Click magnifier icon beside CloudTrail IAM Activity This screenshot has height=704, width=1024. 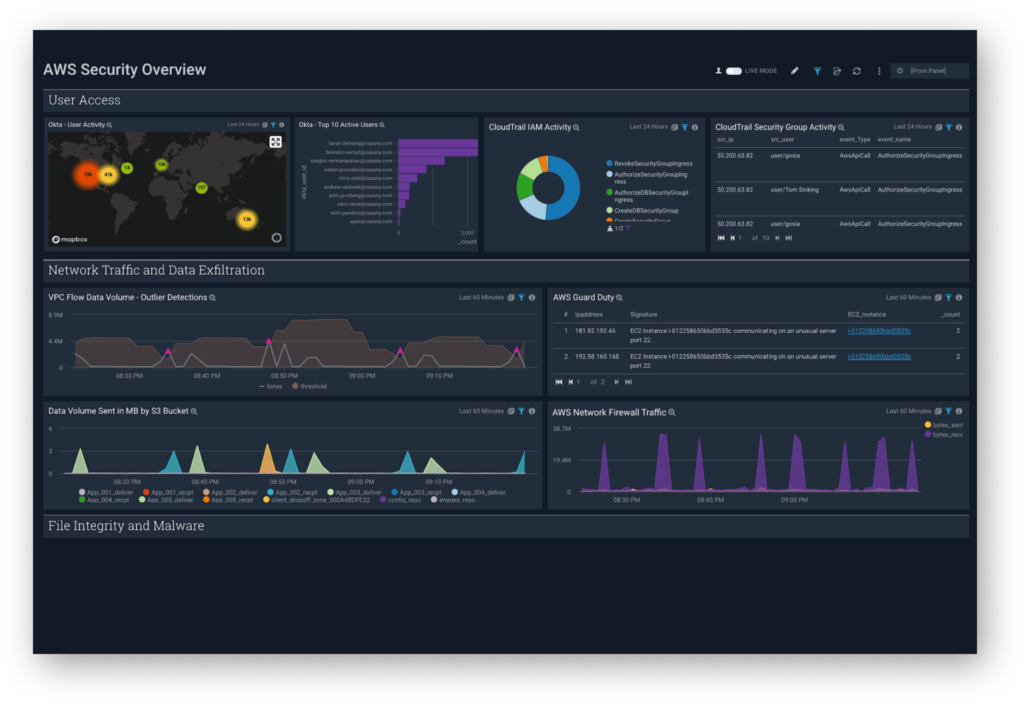(x=577, y=128)
